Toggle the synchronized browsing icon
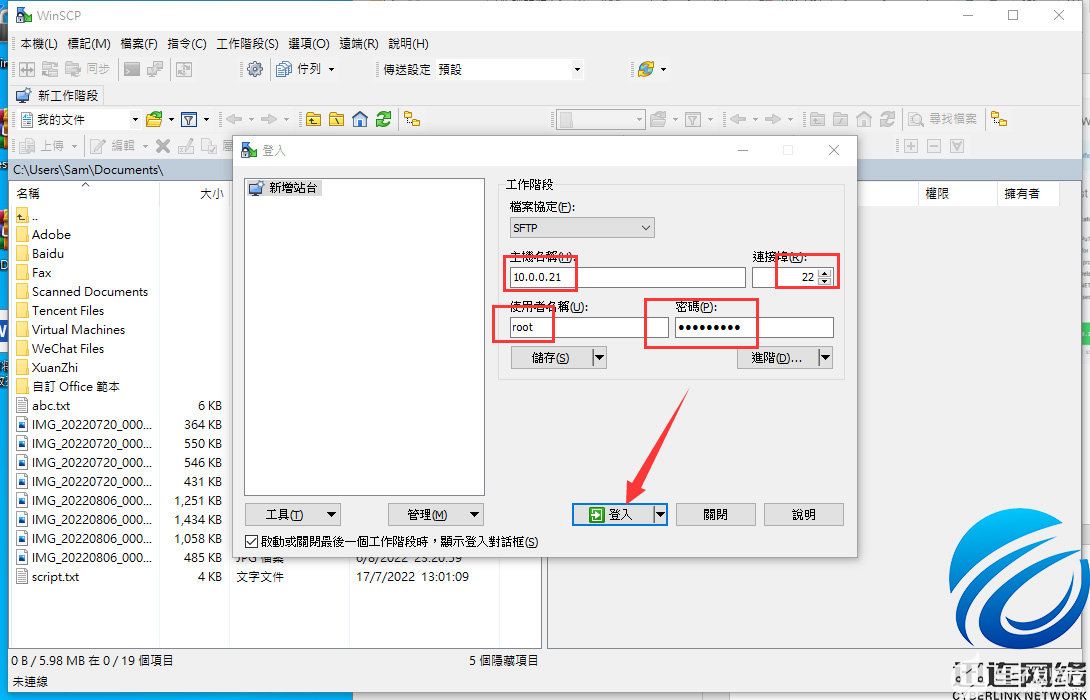 pos(184,70)
